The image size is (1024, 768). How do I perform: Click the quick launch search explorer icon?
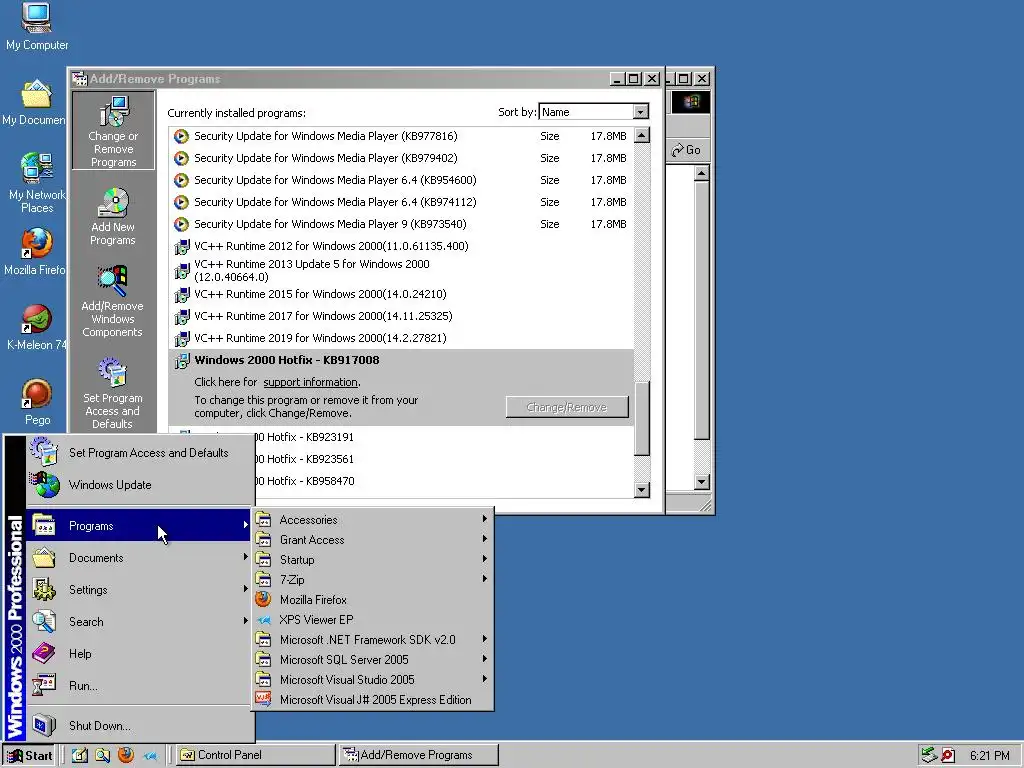103,755
